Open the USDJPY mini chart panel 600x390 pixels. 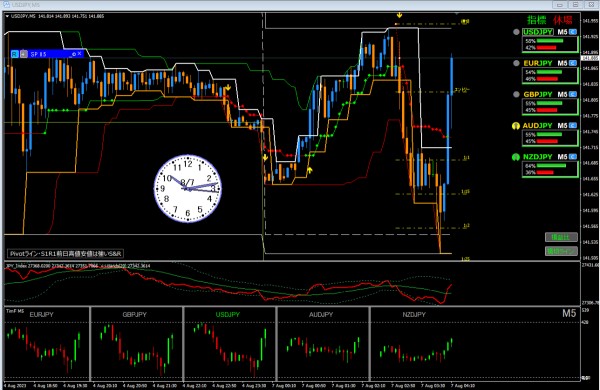[230, 343]
